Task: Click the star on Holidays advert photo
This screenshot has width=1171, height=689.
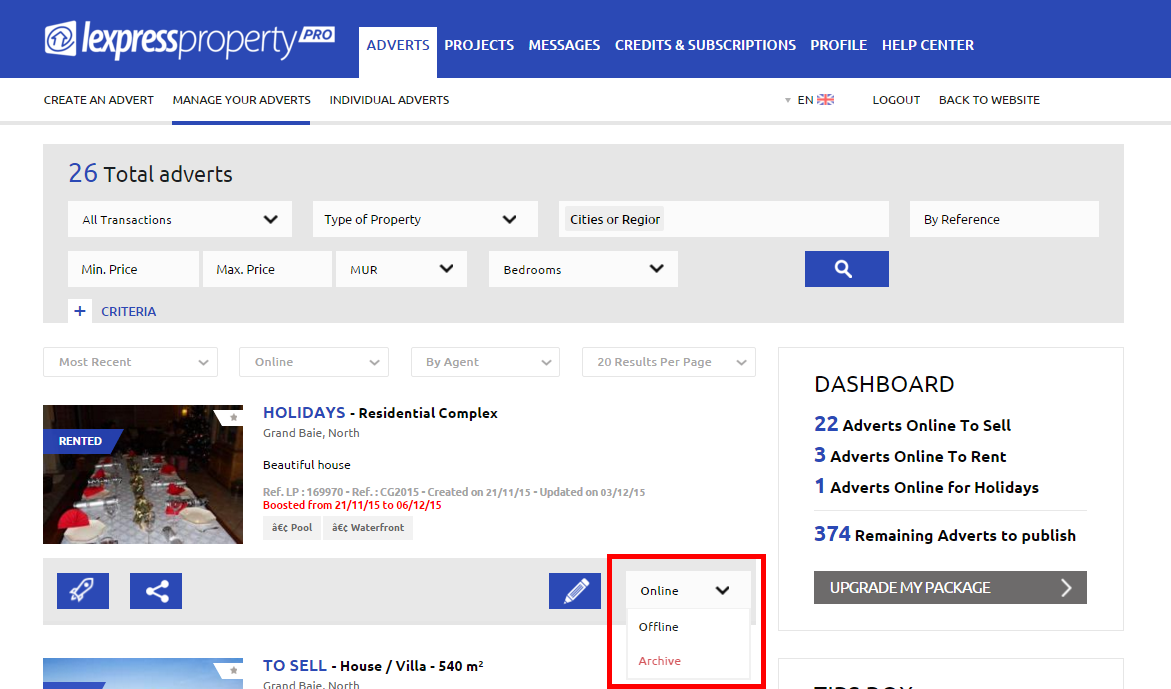Action: [234, 417]
